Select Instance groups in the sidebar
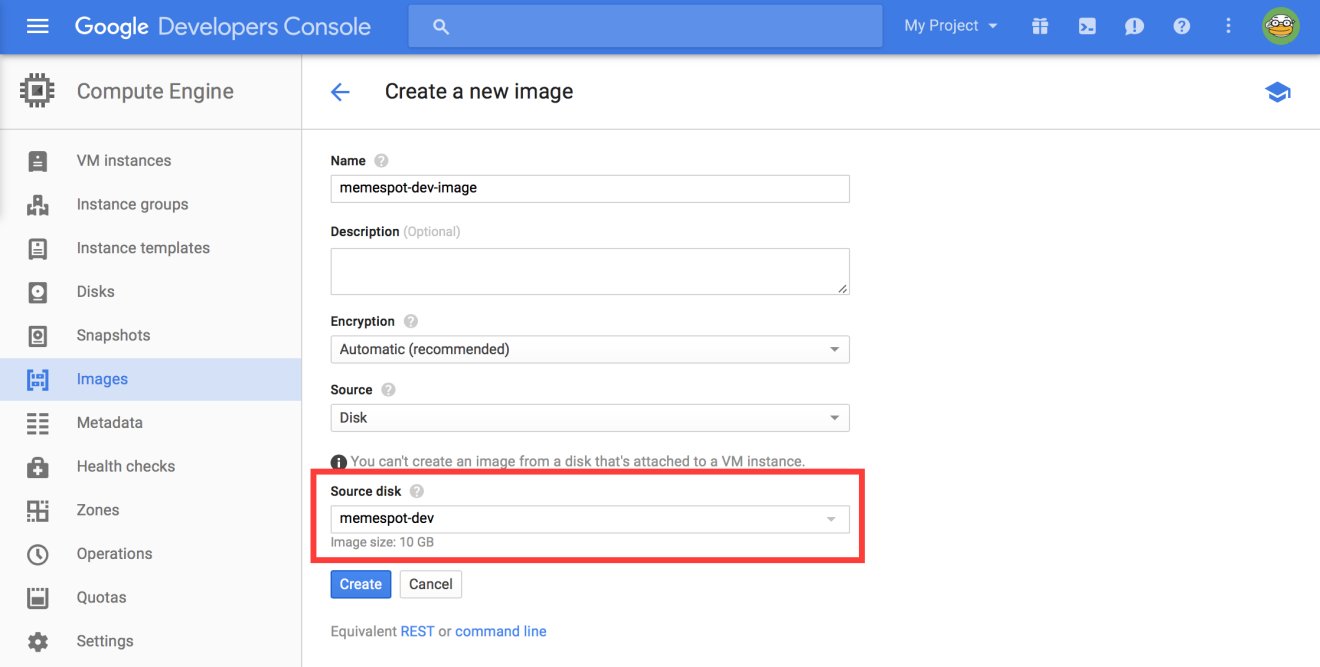 133,204
